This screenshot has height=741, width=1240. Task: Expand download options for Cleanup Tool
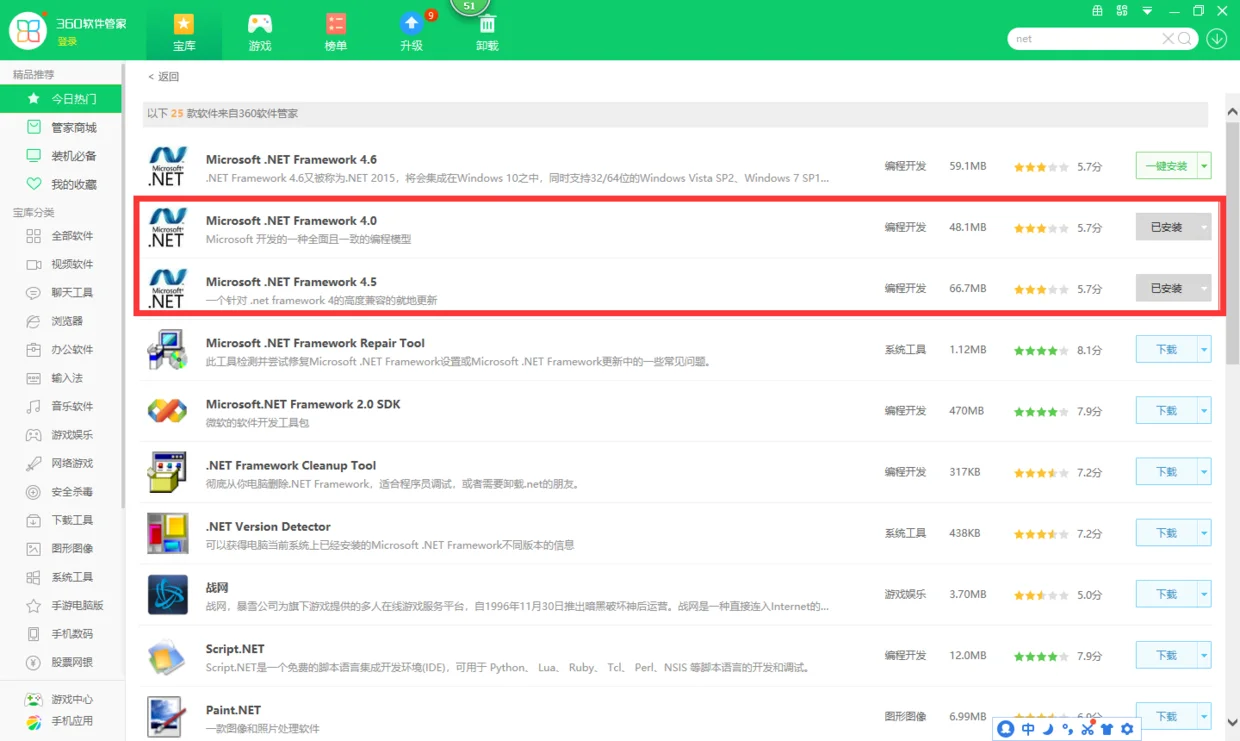(1205, 472)
